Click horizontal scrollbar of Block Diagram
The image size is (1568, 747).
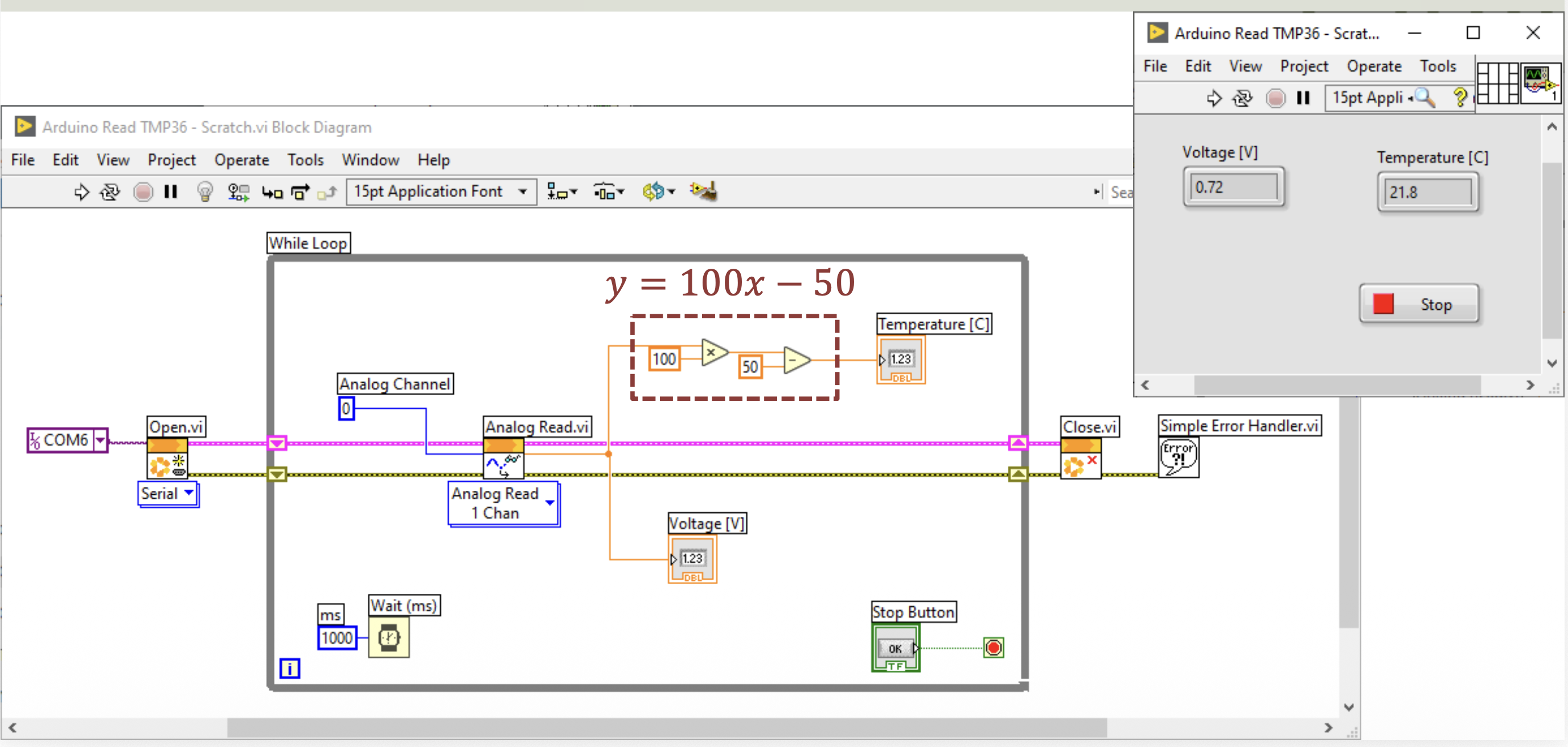point(667,727)
